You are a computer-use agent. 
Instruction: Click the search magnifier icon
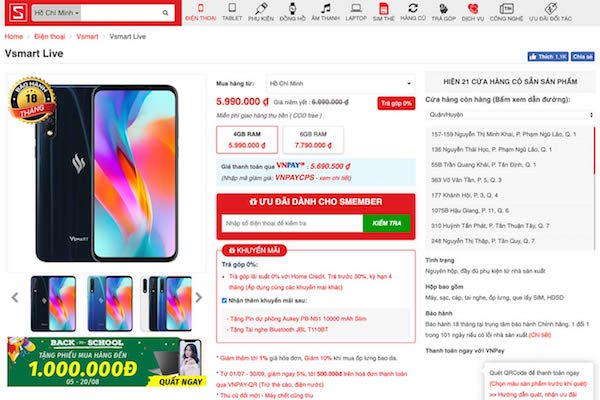tap(165, 13)
